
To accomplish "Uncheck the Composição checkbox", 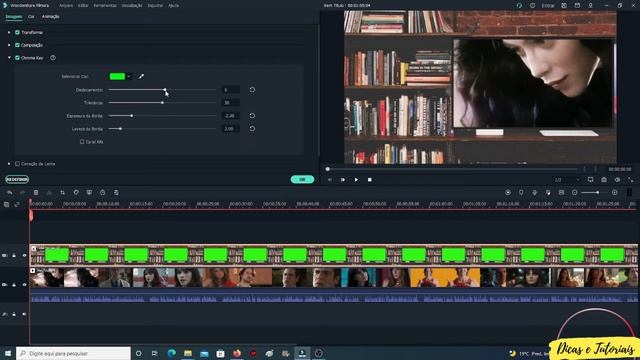I will click(17, 45).
